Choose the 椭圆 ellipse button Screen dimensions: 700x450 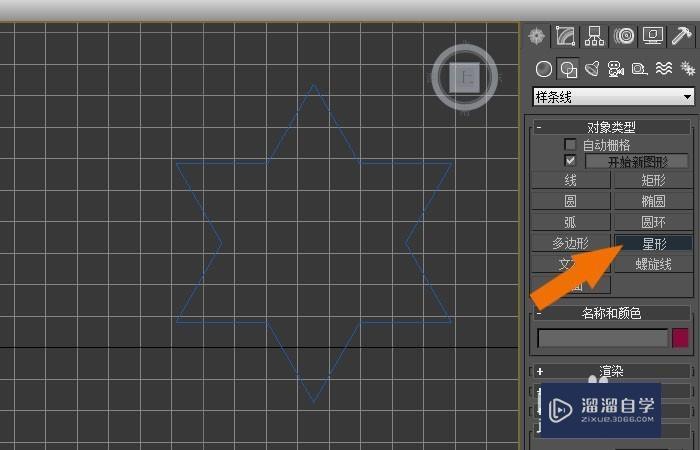click(653, 201)
